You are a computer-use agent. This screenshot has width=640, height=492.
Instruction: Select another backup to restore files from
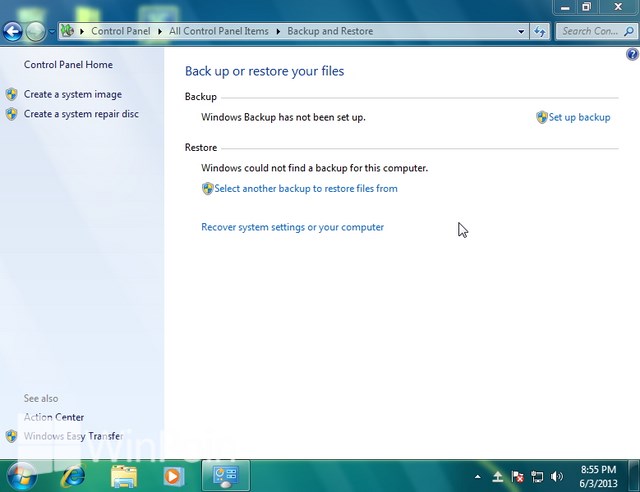pyautogui.click(x=306, y=189)
